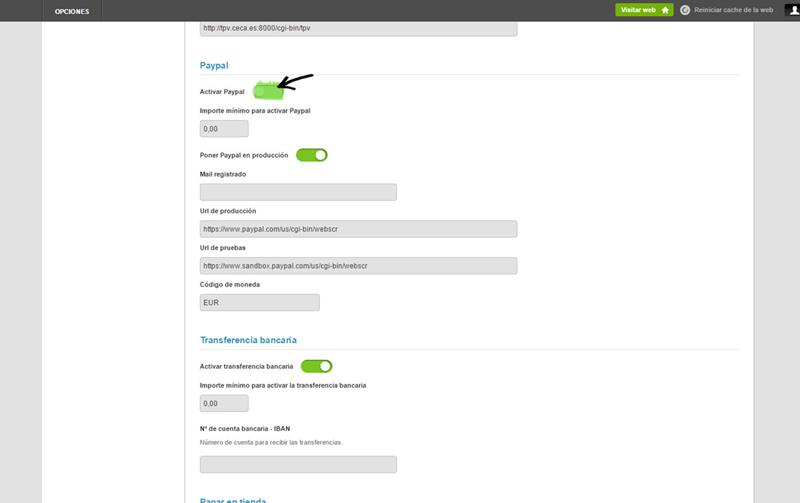
Task: Open the OPCIONES menu
Action: 71,11
